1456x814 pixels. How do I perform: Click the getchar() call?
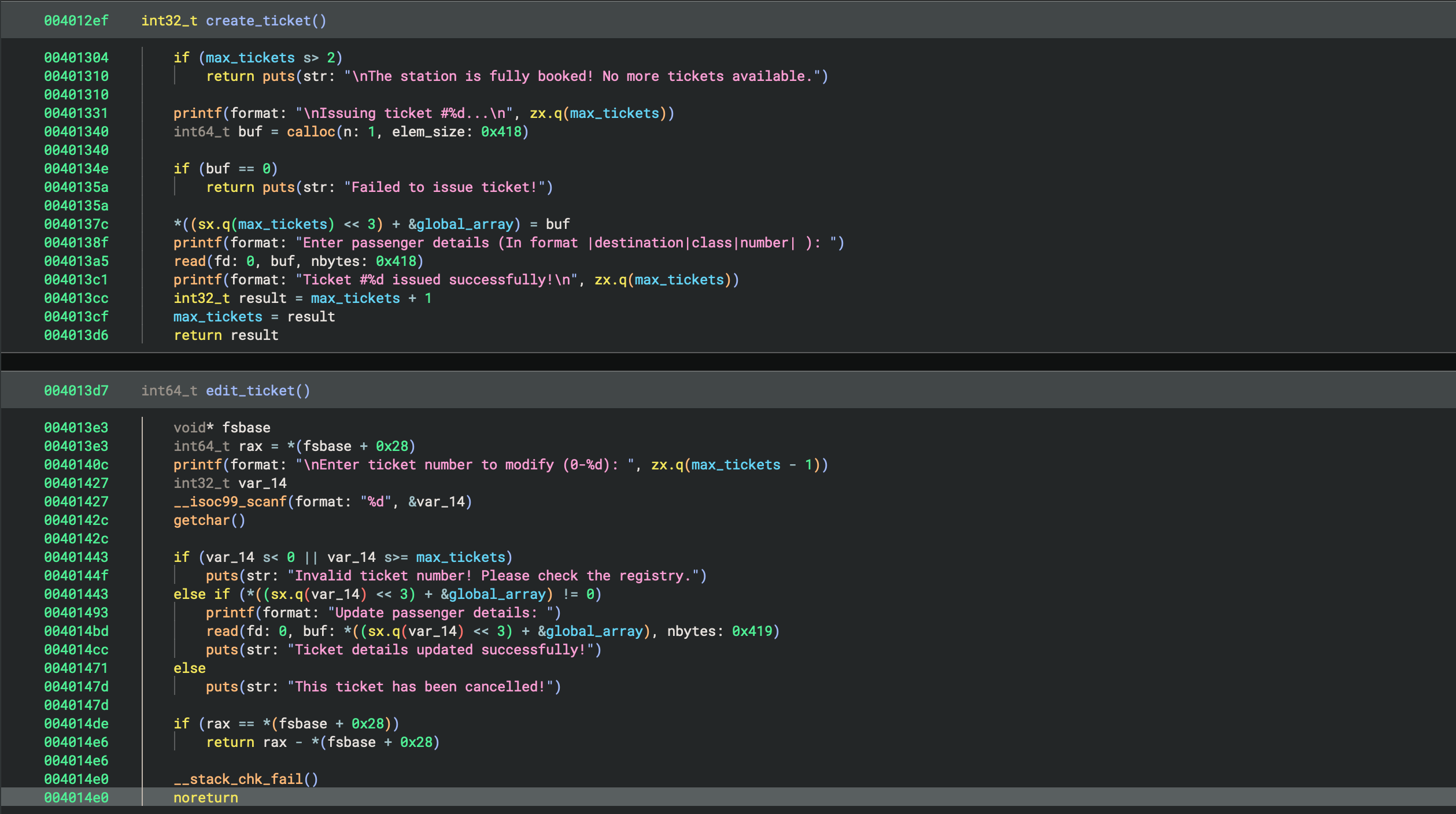coord(209,520)
